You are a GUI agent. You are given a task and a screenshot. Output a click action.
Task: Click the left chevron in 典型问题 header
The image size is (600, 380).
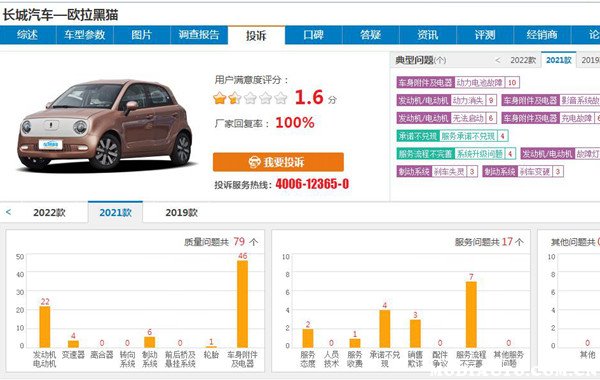497,60
